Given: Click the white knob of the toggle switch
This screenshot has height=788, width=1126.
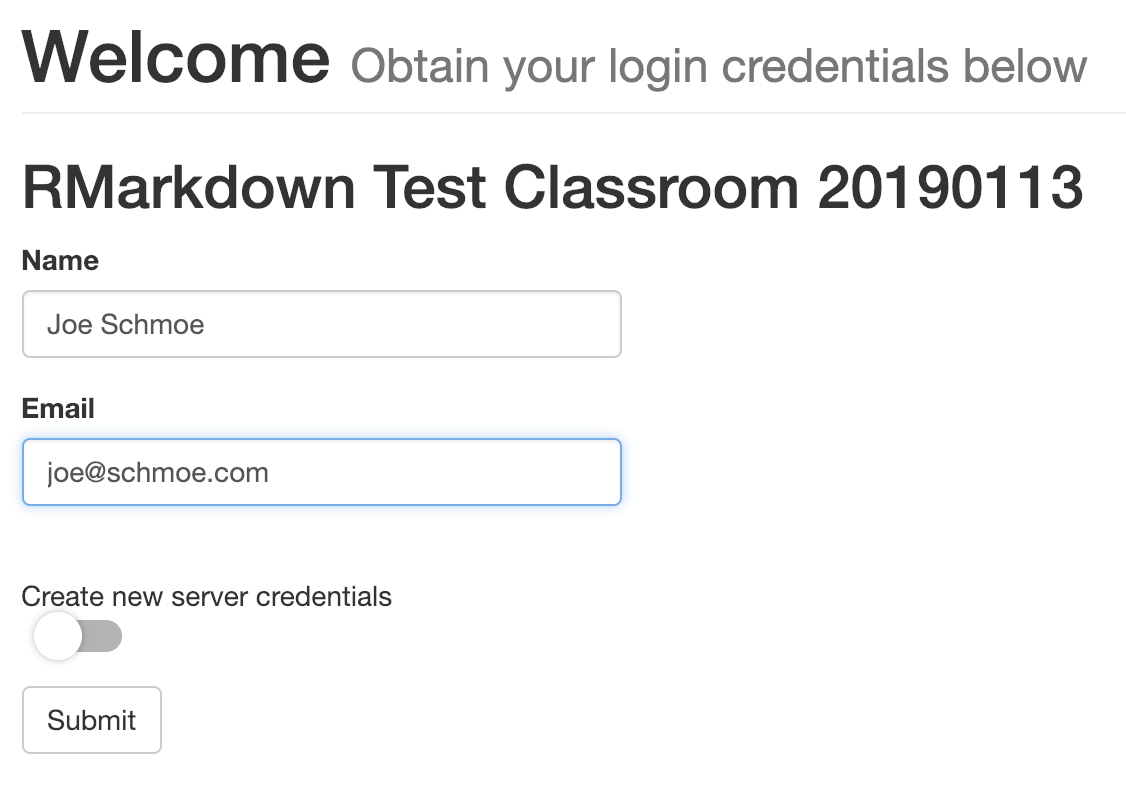Looking at the screenshot, I should point(57,636).
